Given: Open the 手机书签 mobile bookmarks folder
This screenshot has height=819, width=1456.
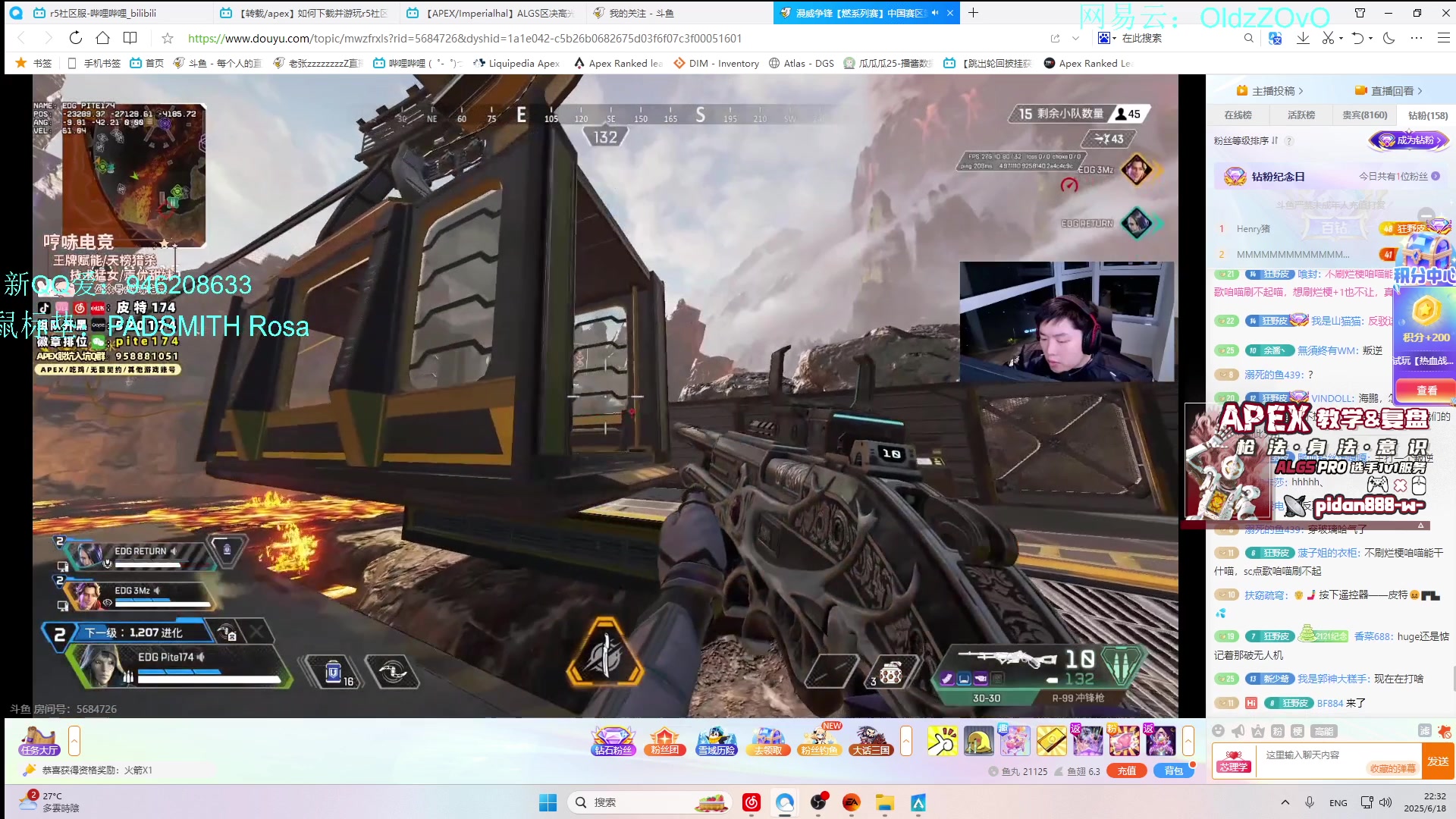Looking at the screenshot, I should tap(93, 63).
